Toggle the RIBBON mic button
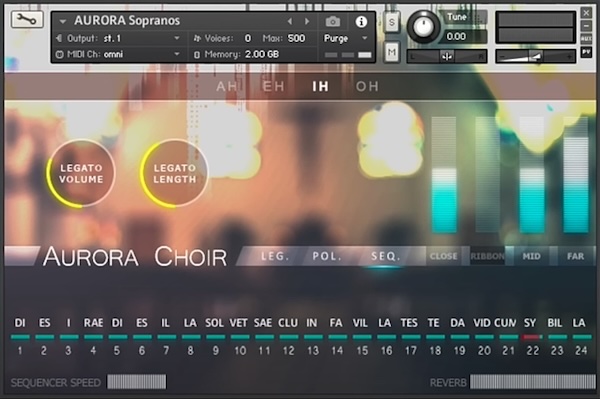Viewport: 600px width, 399px height. pyautogui.click(x=487, y=256)
